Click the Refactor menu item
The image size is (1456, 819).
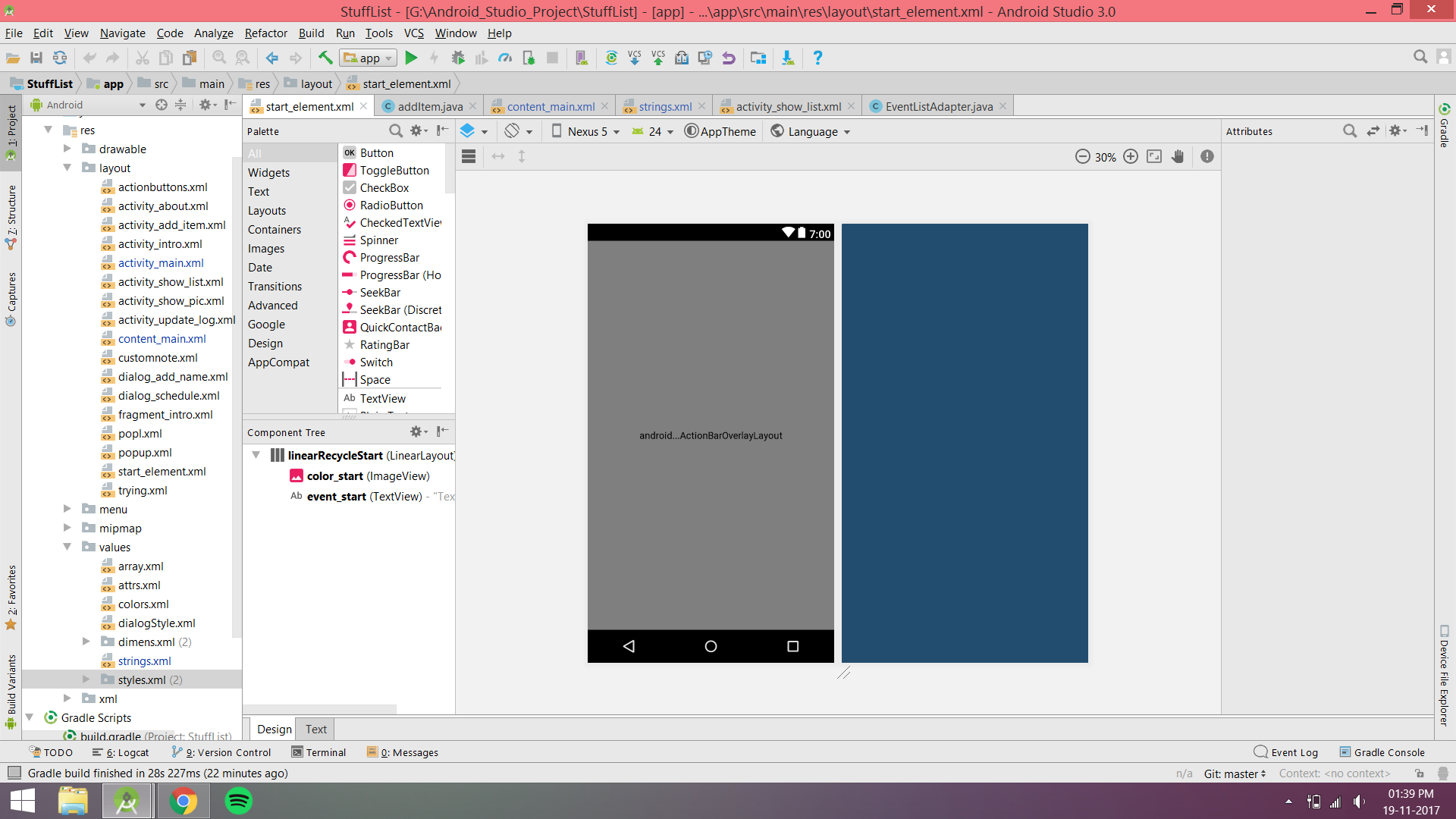point(265,33)
